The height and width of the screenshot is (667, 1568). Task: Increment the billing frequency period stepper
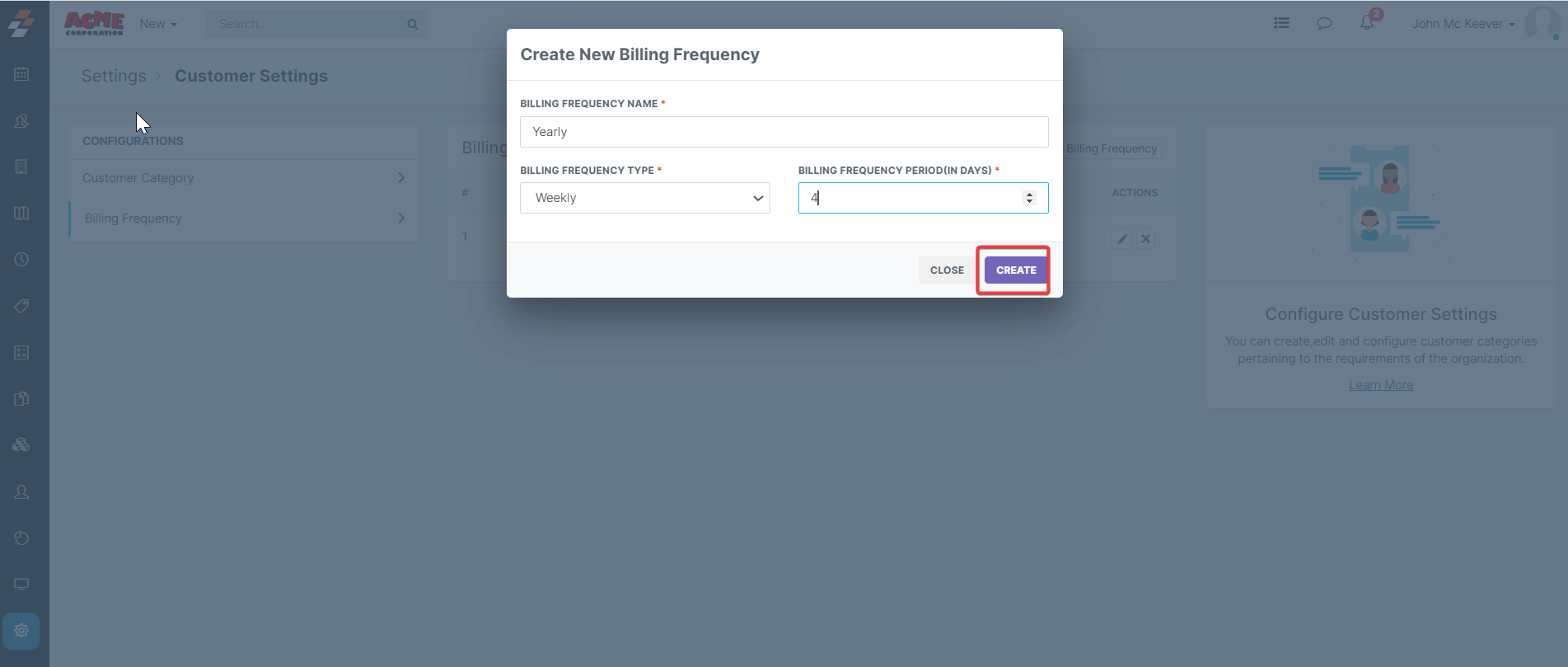pos(1029,194)
